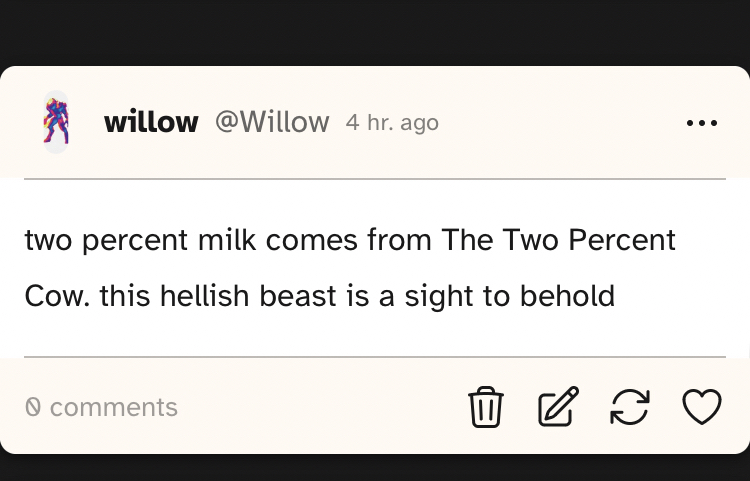Image resolution: width=750 pixels, height=481 pixels.
Task: Click the word 'sight' in the post
Action: [437, 297]
